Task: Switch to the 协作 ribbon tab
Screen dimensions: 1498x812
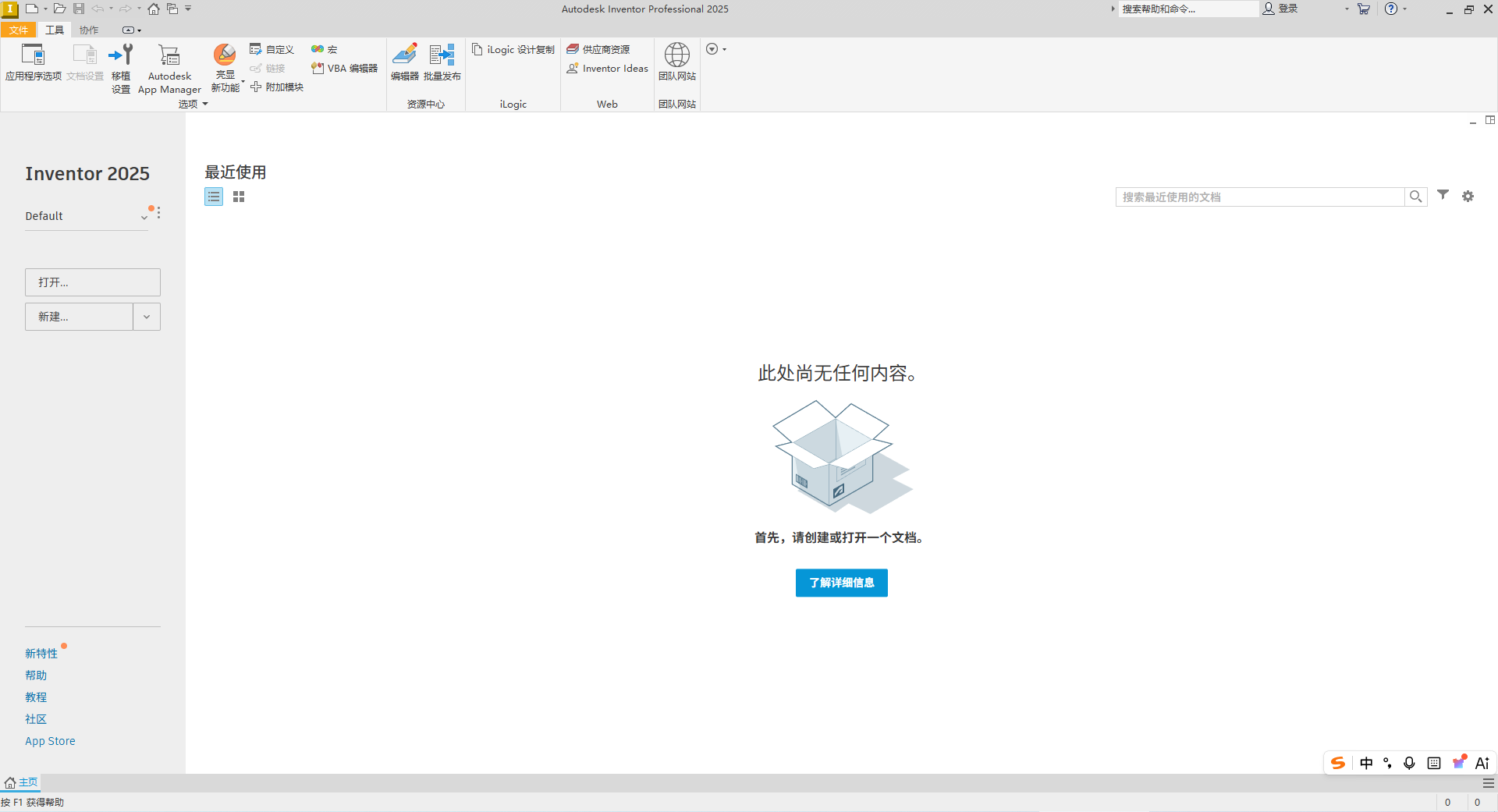Action: pos(88,30)
